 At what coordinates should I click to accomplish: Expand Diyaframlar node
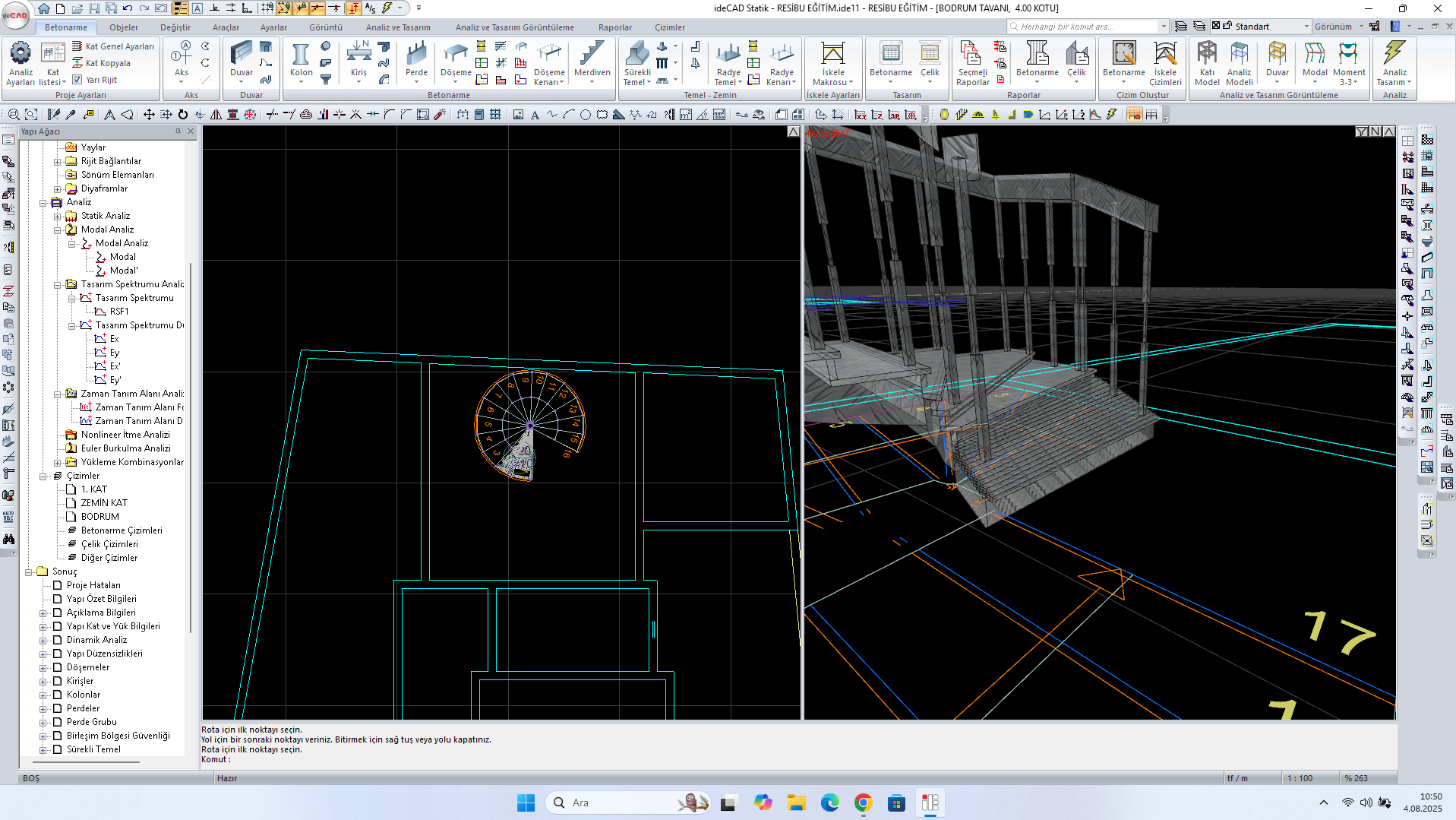57,189
